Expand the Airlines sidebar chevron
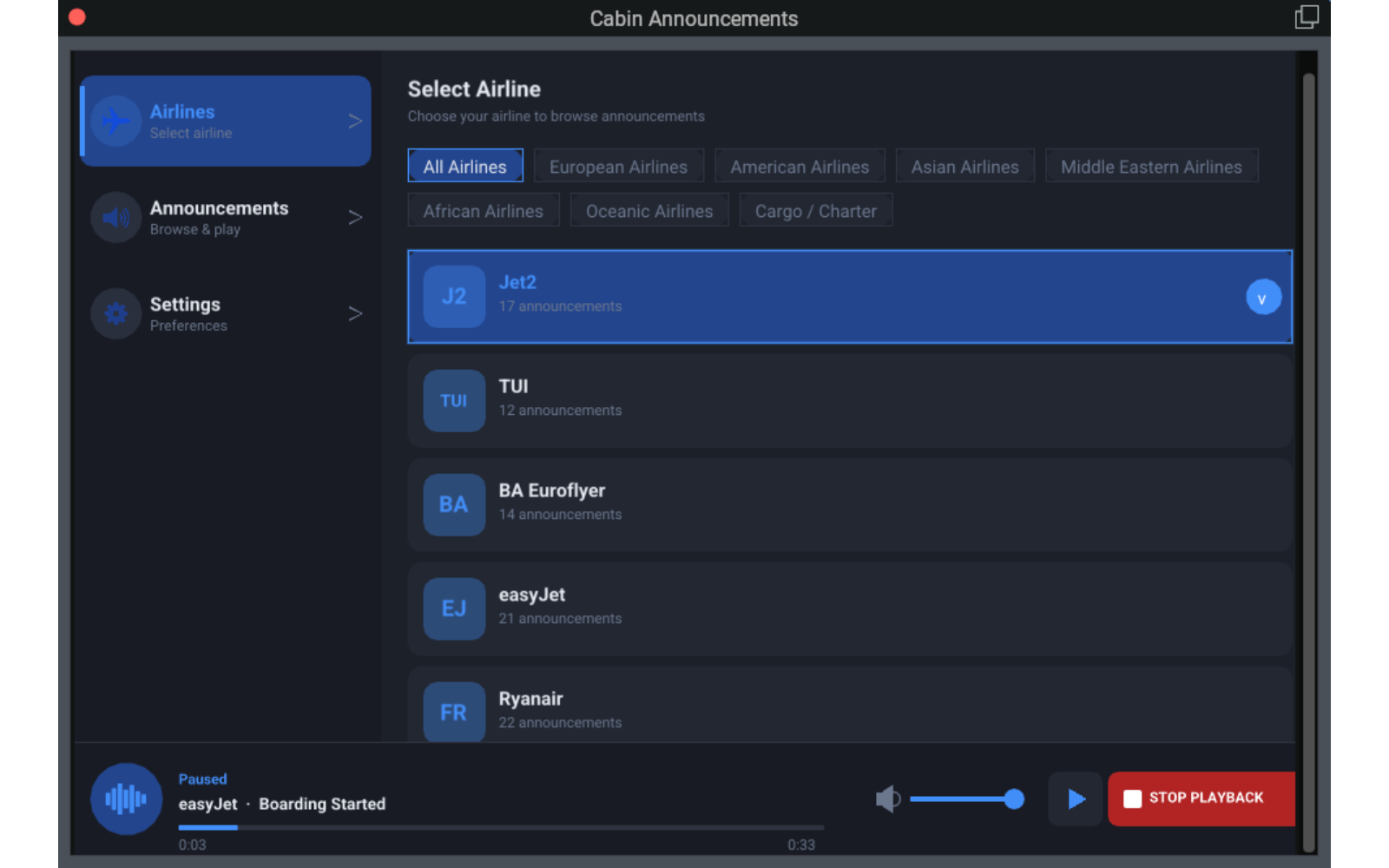The width and height of the screenshot is (1389, 868). pos(355,122)
